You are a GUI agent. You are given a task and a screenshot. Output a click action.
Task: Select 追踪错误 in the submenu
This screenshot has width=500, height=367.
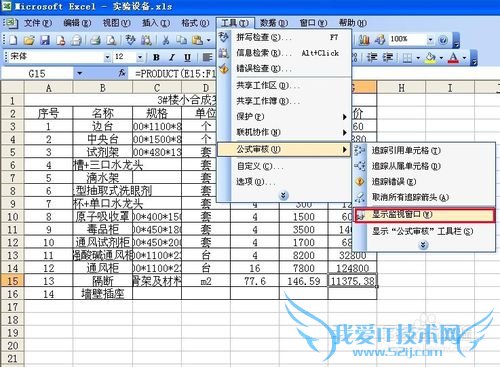(x=424, y=182)
